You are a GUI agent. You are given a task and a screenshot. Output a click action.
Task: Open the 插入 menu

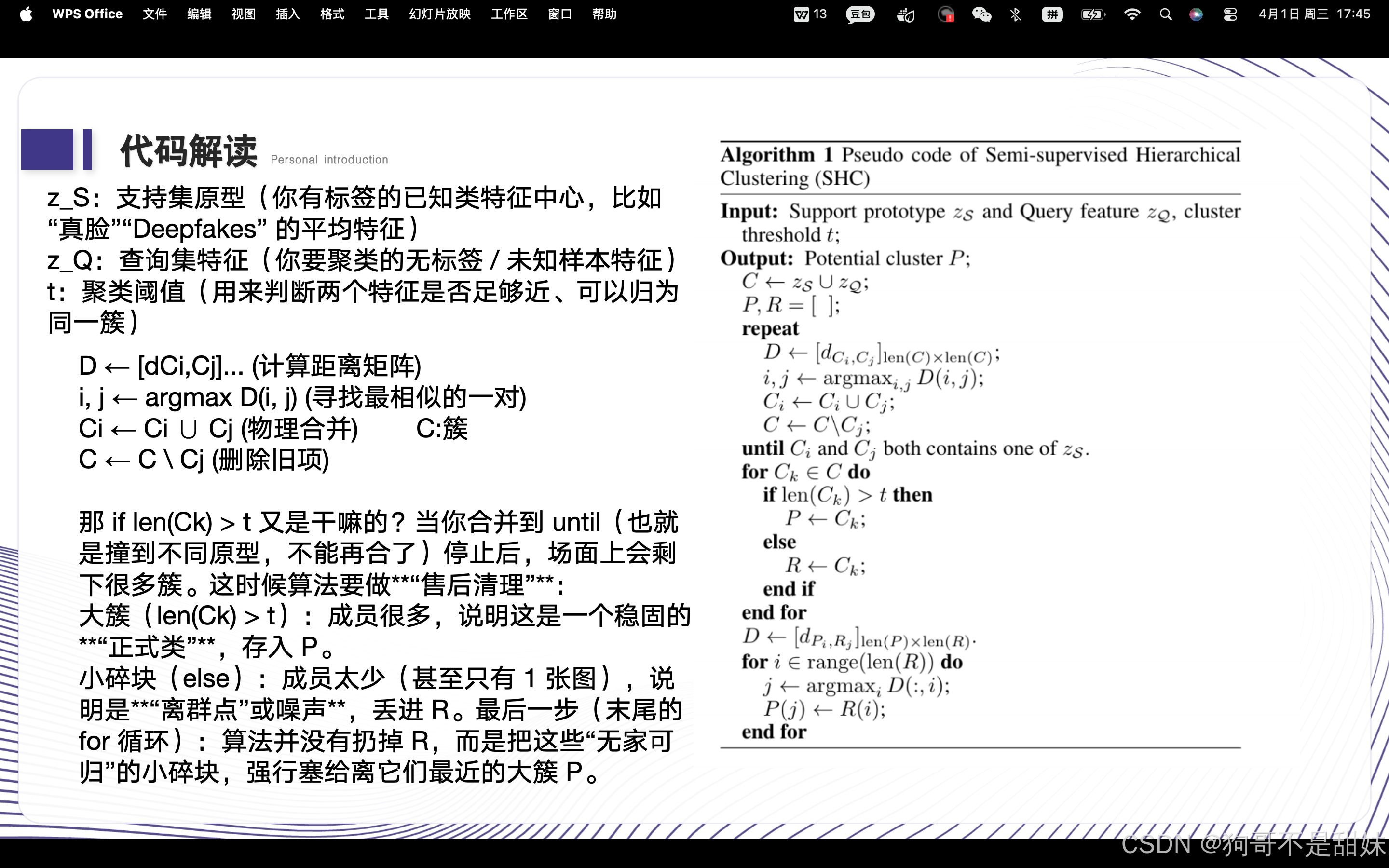(x=287, y=14)
